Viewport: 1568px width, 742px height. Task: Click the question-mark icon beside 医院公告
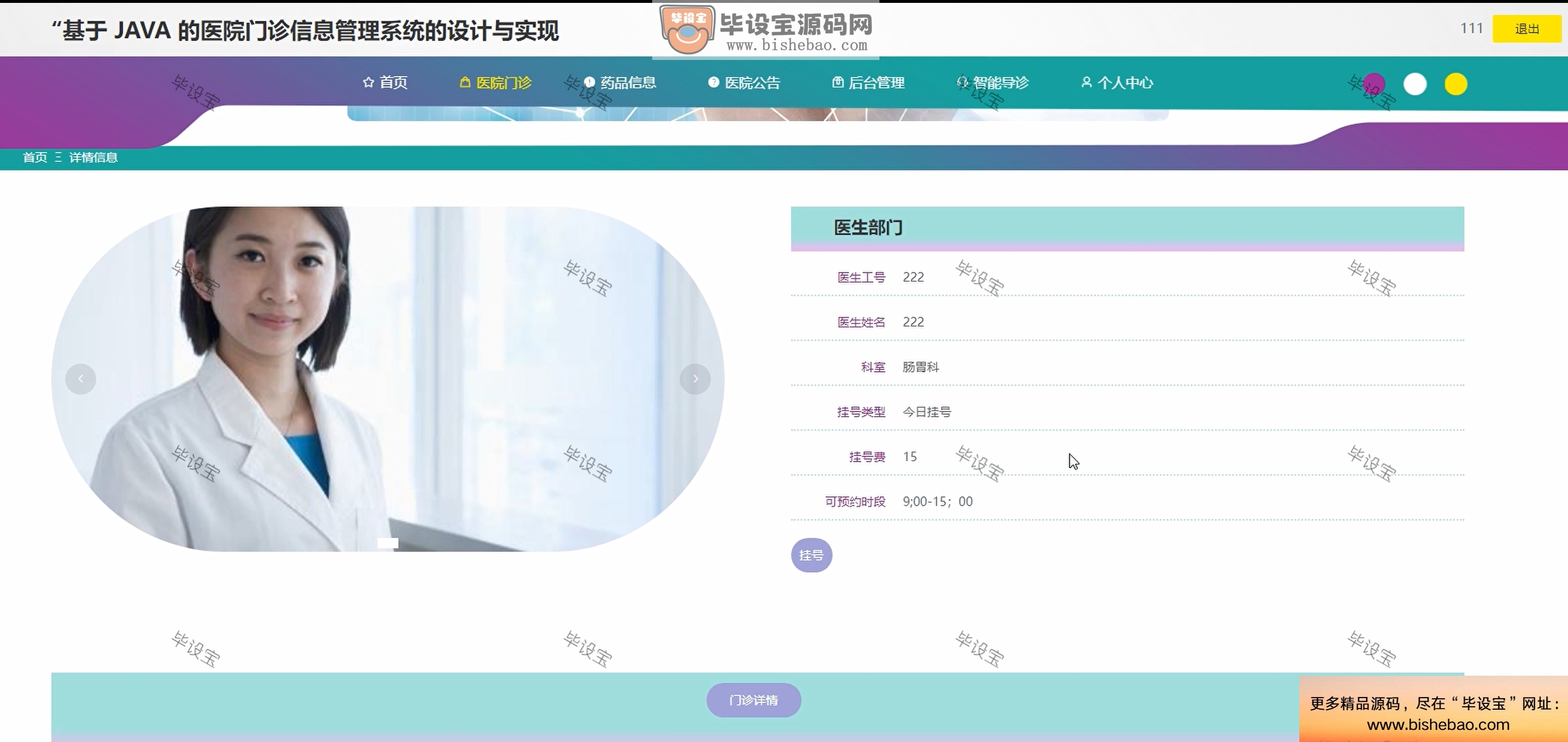coord(713,82)
